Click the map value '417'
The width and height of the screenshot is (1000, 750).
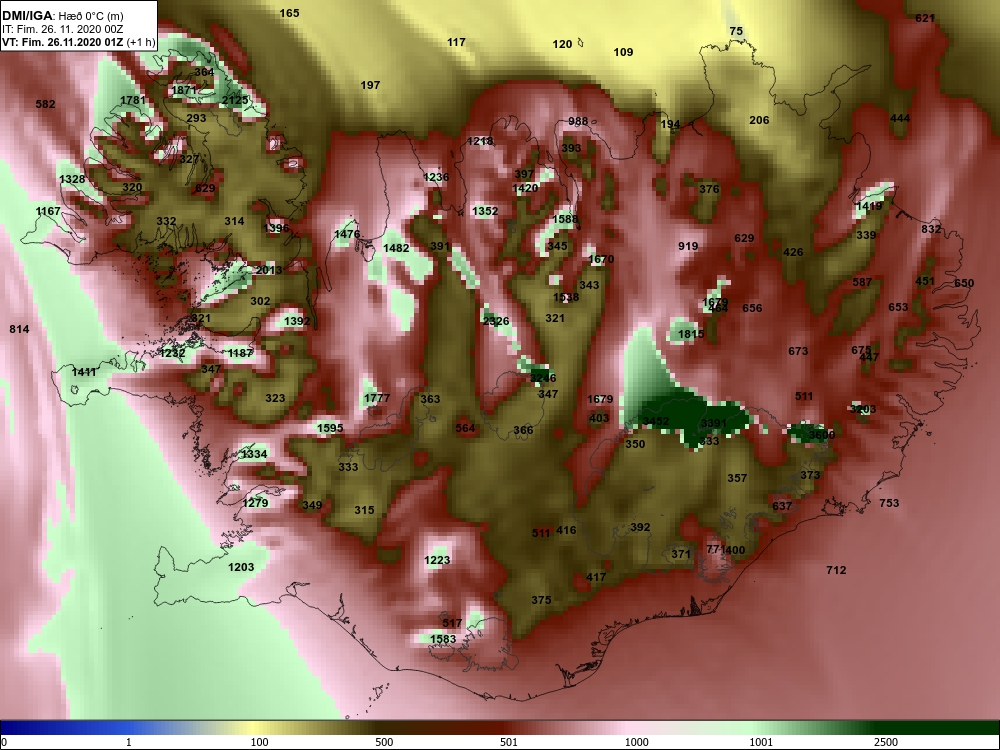tap(596, 577)
